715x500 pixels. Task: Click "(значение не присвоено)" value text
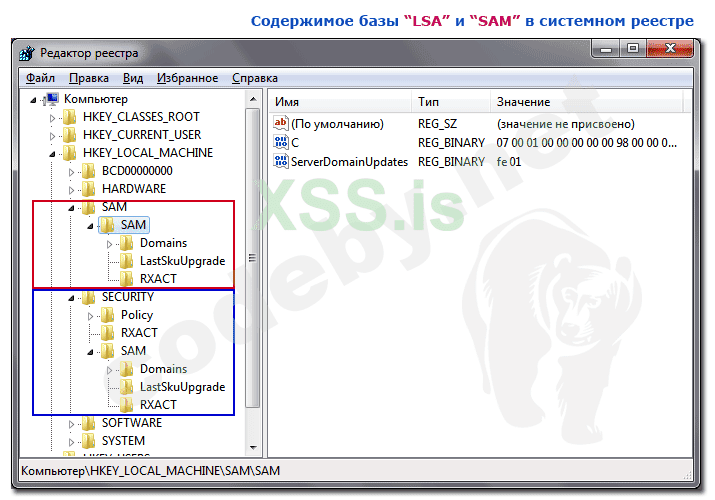click(565, 124)
